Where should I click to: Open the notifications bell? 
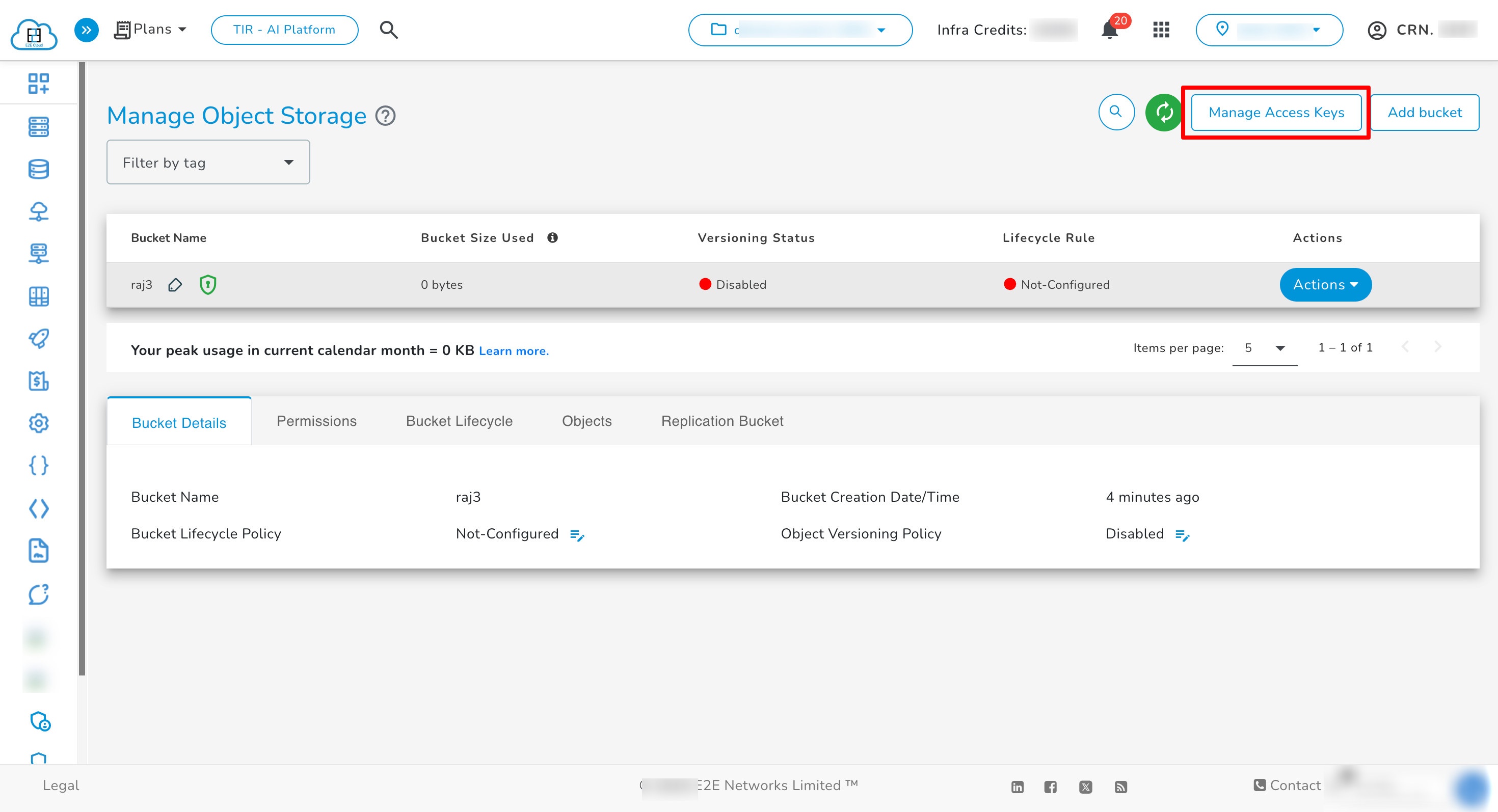click(x=1110, y=30)
